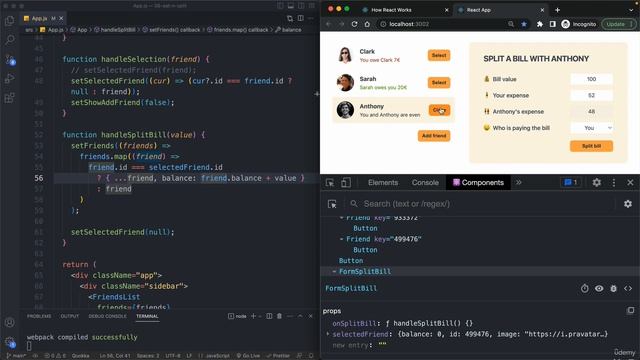Click the Split bill button
The width and height of the screenshot is (640, 360).
(591, 146)
